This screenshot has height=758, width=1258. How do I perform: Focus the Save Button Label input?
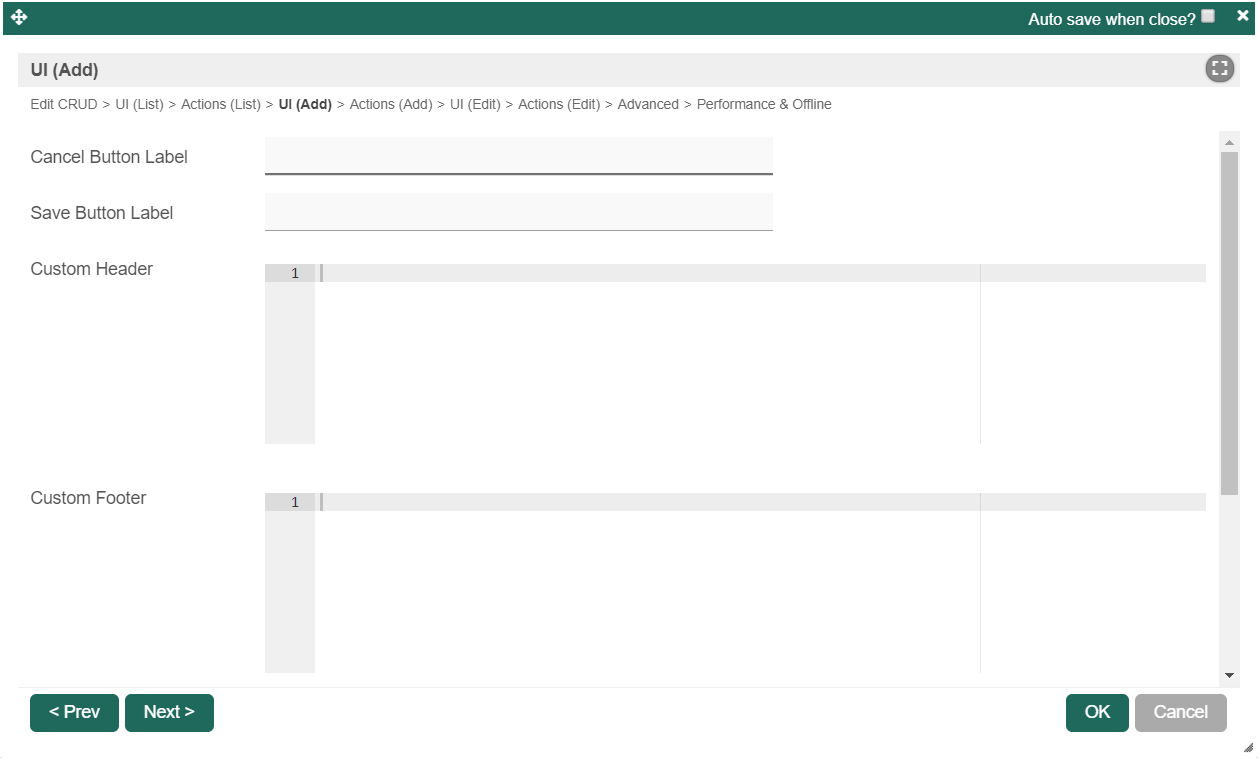click(x=519, y=212)
